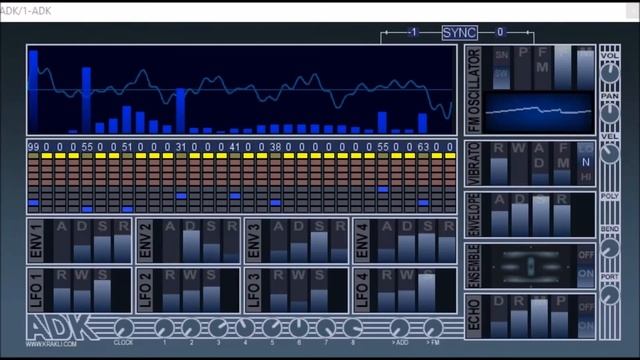
Task: Click Envelope panel R slider
Action: 562,215
